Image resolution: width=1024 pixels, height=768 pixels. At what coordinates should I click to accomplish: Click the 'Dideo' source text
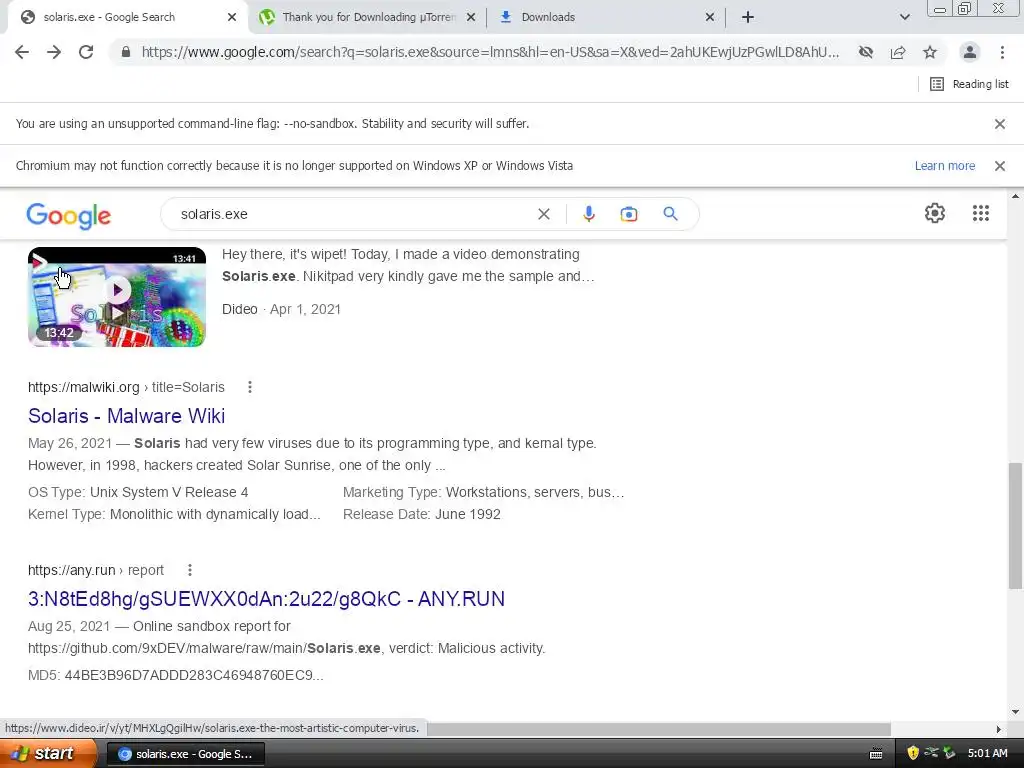click(240, 310)
